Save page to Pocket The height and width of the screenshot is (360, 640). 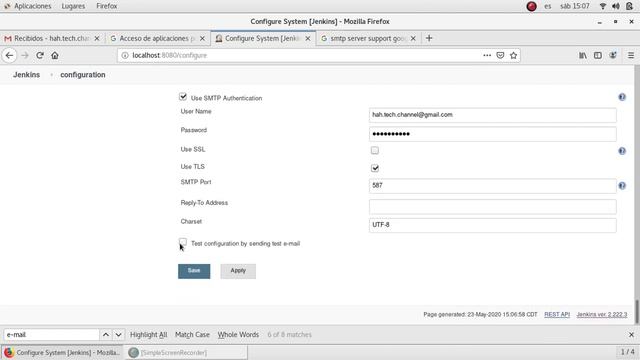(500, 56)
